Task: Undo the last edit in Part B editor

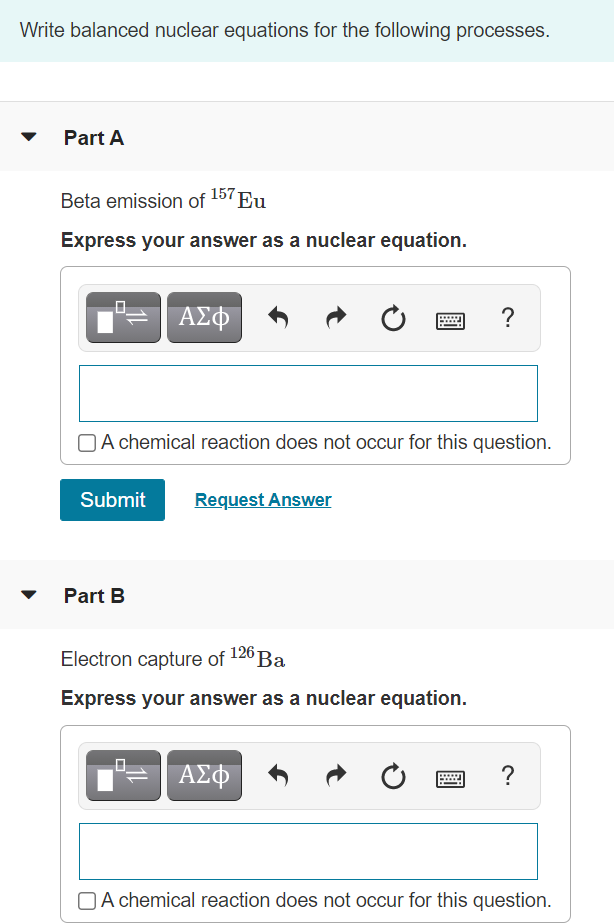Action: click(x=277, y=776)
